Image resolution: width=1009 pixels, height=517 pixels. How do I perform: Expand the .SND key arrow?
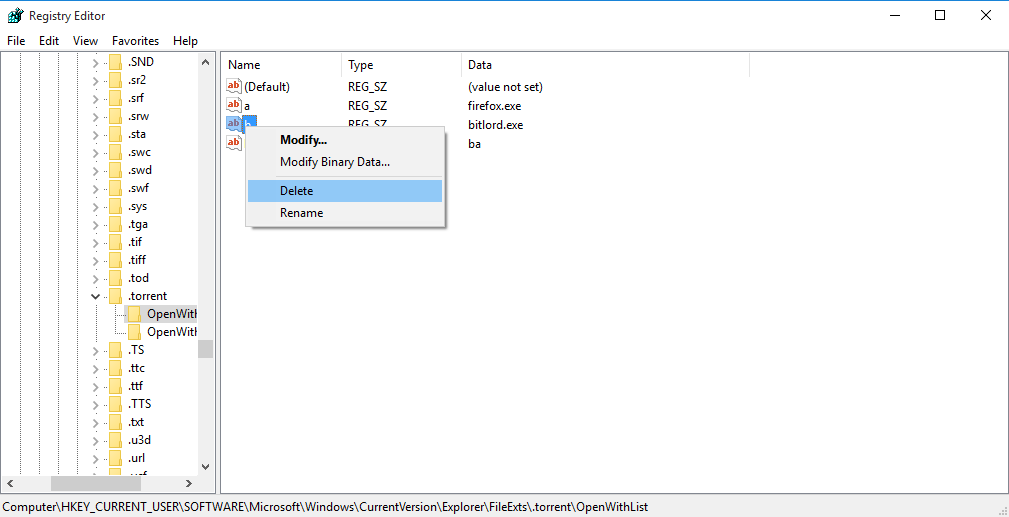[96, 63]
